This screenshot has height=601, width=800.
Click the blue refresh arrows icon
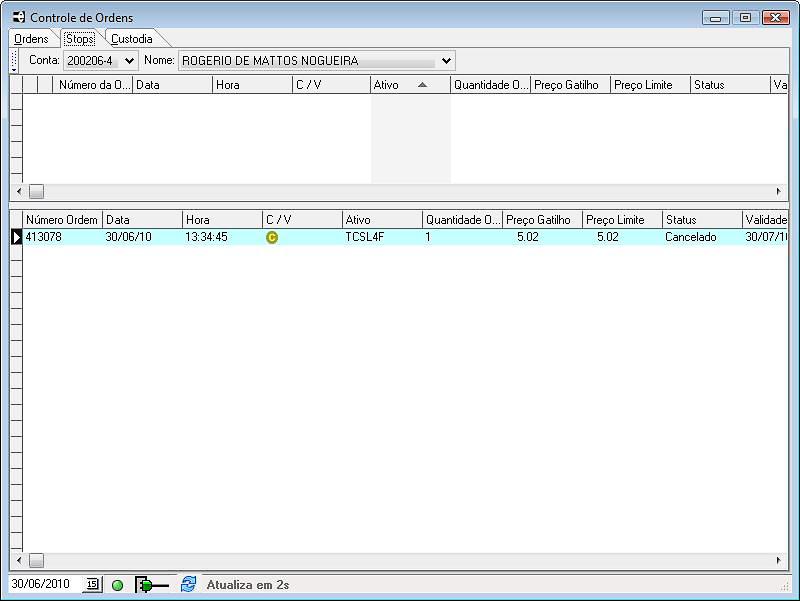click(x=188, y=584)
